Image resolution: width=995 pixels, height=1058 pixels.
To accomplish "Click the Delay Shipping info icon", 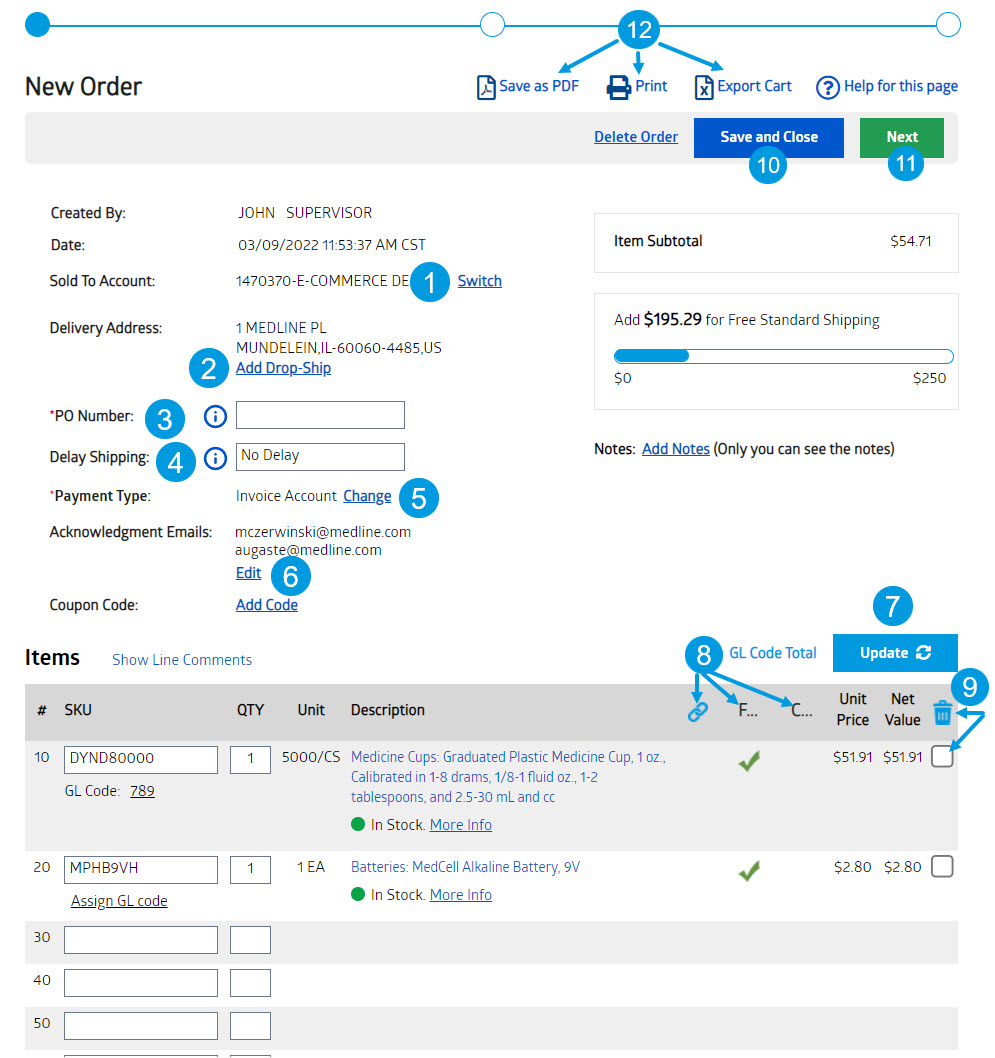I will click(x=215, y=459).
